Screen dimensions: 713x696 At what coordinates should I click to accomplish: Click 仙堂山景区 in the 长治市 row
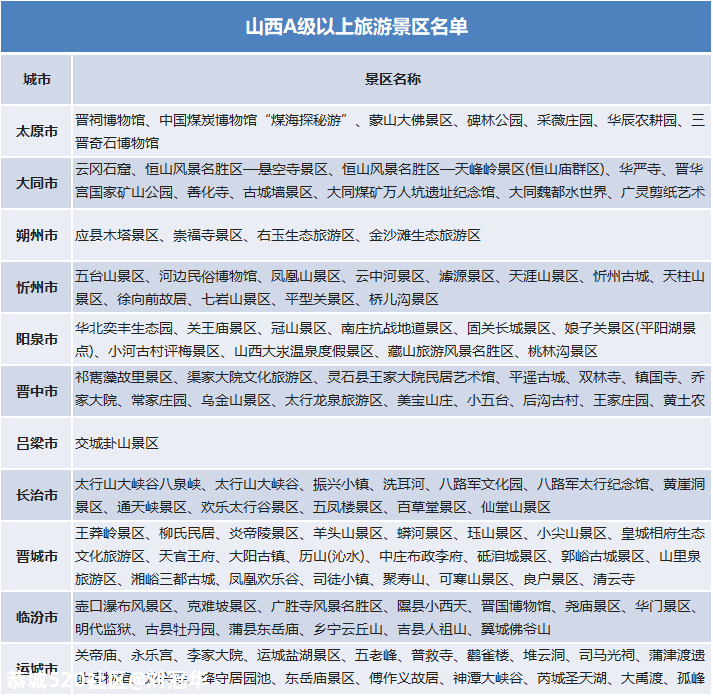click(x=516, y=507)
